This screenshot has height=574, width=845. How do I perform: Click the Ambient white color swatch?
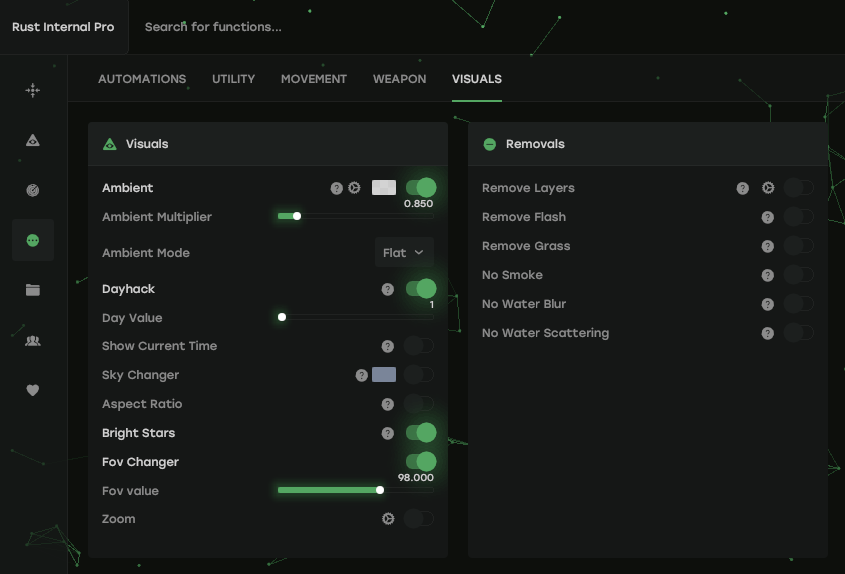[x=384, y=188]
